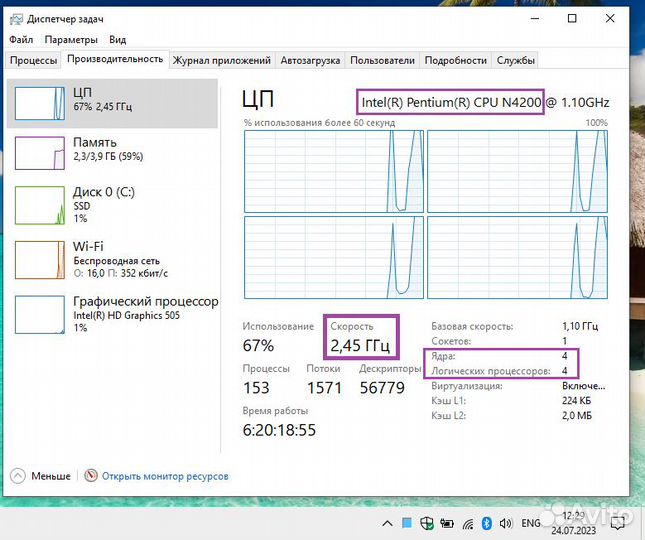Open the Подробности tab
Screen dimensions: 645x540
455,60
